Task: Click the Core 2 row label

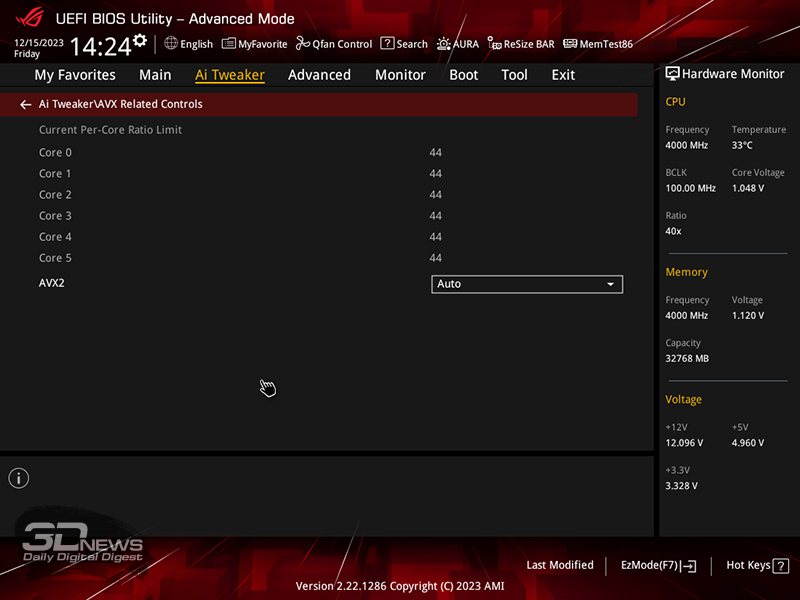Action: pos(55,195)
